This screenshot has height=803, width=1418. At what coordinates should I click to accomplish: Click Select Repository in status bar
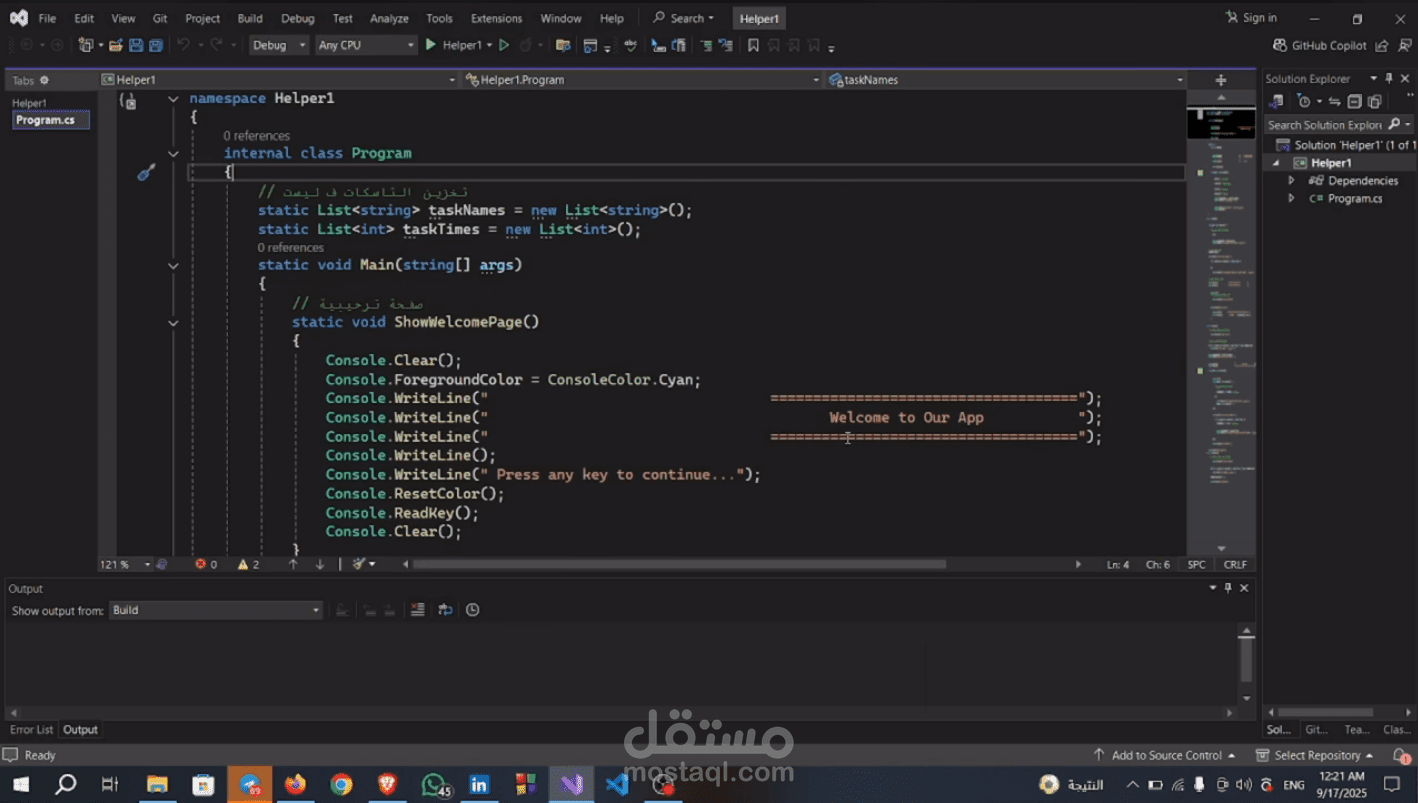tap(1315, 755)
